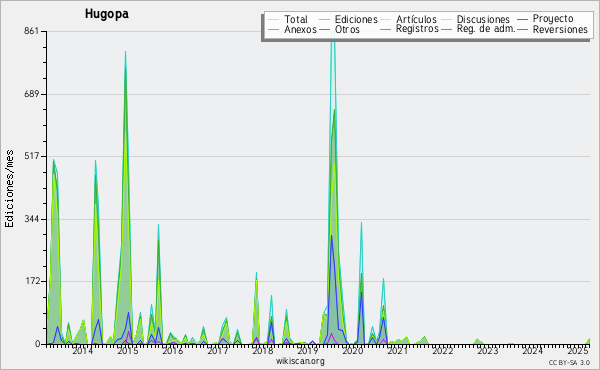
Task: Click the y-axis value 0
Action: (x=37, y=344)
